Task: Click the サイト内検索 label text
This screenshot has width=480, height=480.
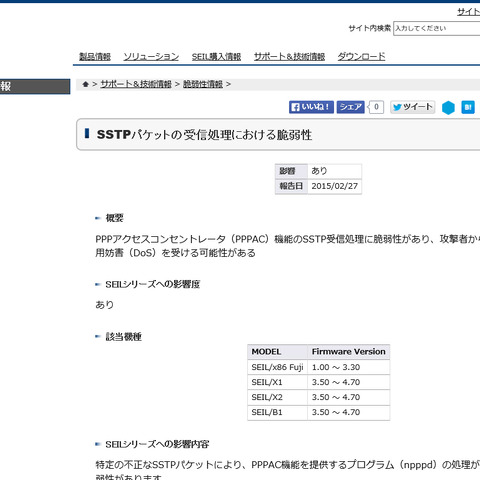Action: pyautogui.click(x=370, y=28)
